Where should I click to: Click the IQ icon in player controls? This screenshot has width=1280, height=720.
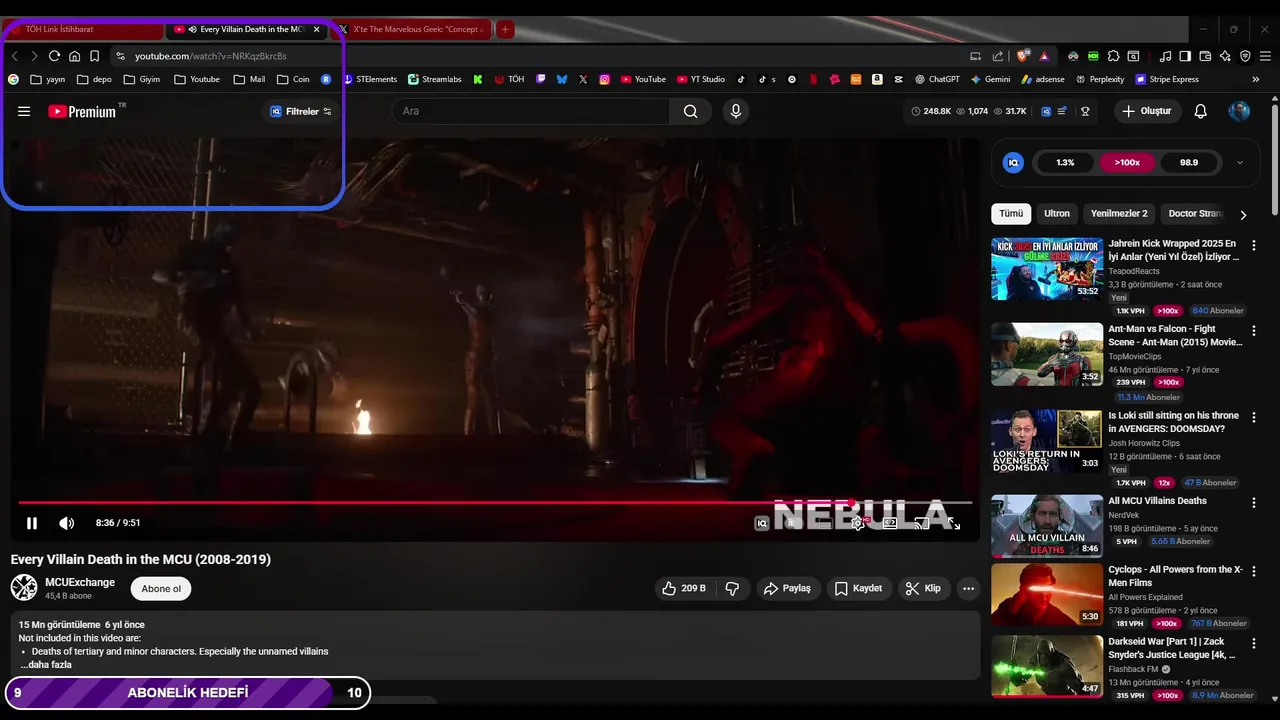(762, 523)
